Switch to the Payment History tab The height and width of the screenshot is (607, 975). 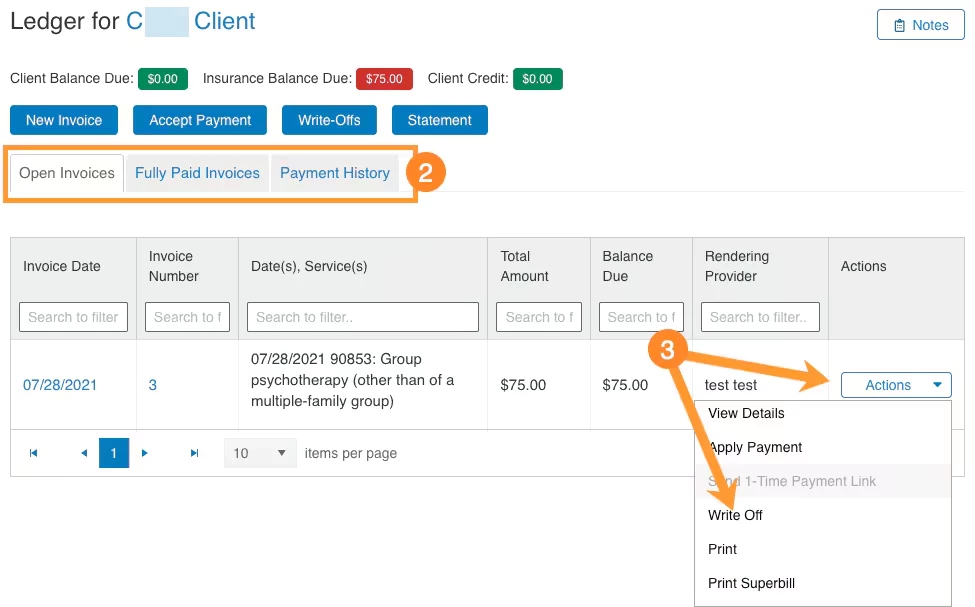335,173
